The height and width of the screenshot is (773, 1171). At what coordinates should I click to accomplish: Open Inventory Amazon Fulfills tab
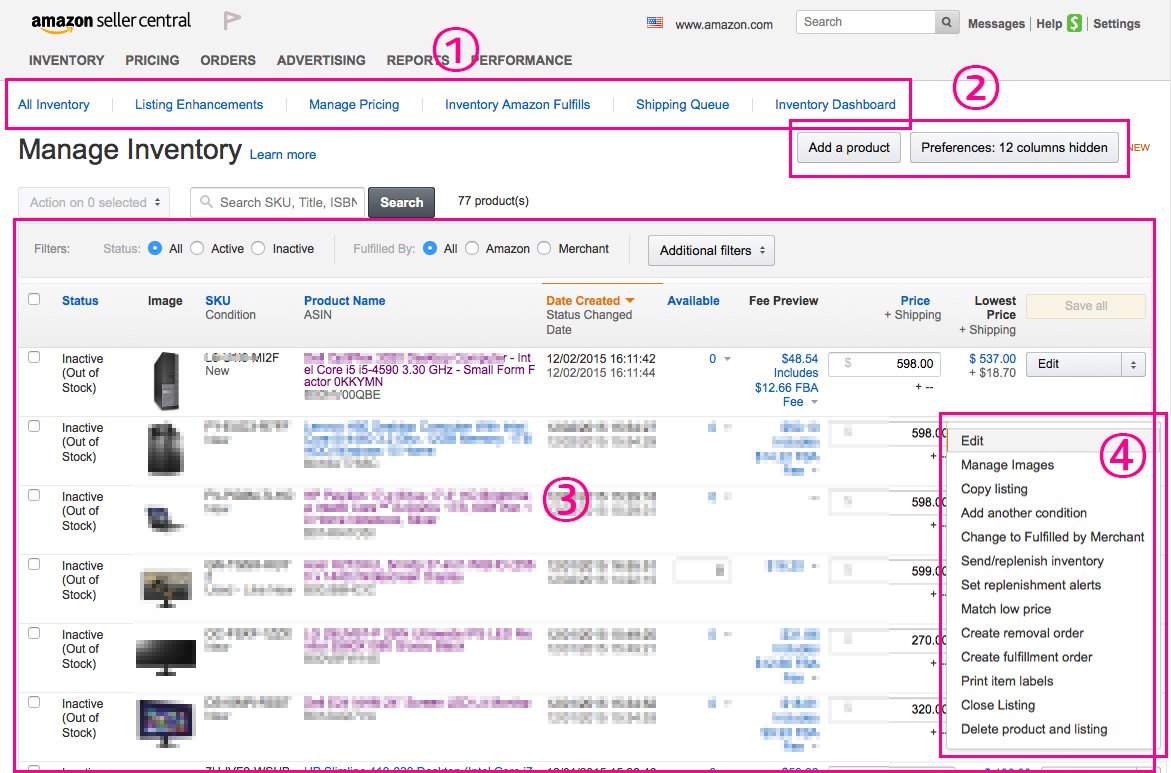pos(518,105)
